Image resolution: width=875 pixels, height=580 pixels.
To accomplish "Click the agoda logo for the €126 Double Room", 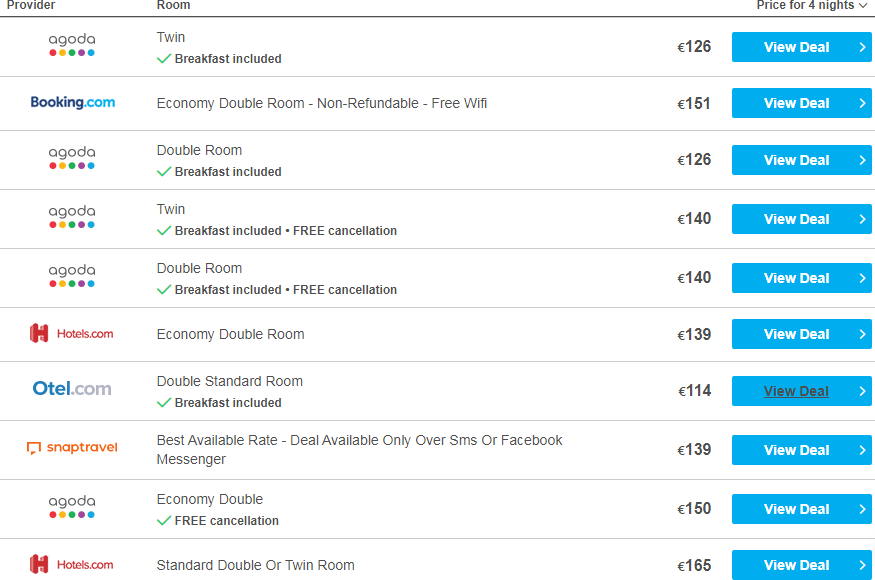I will (72, 158).
